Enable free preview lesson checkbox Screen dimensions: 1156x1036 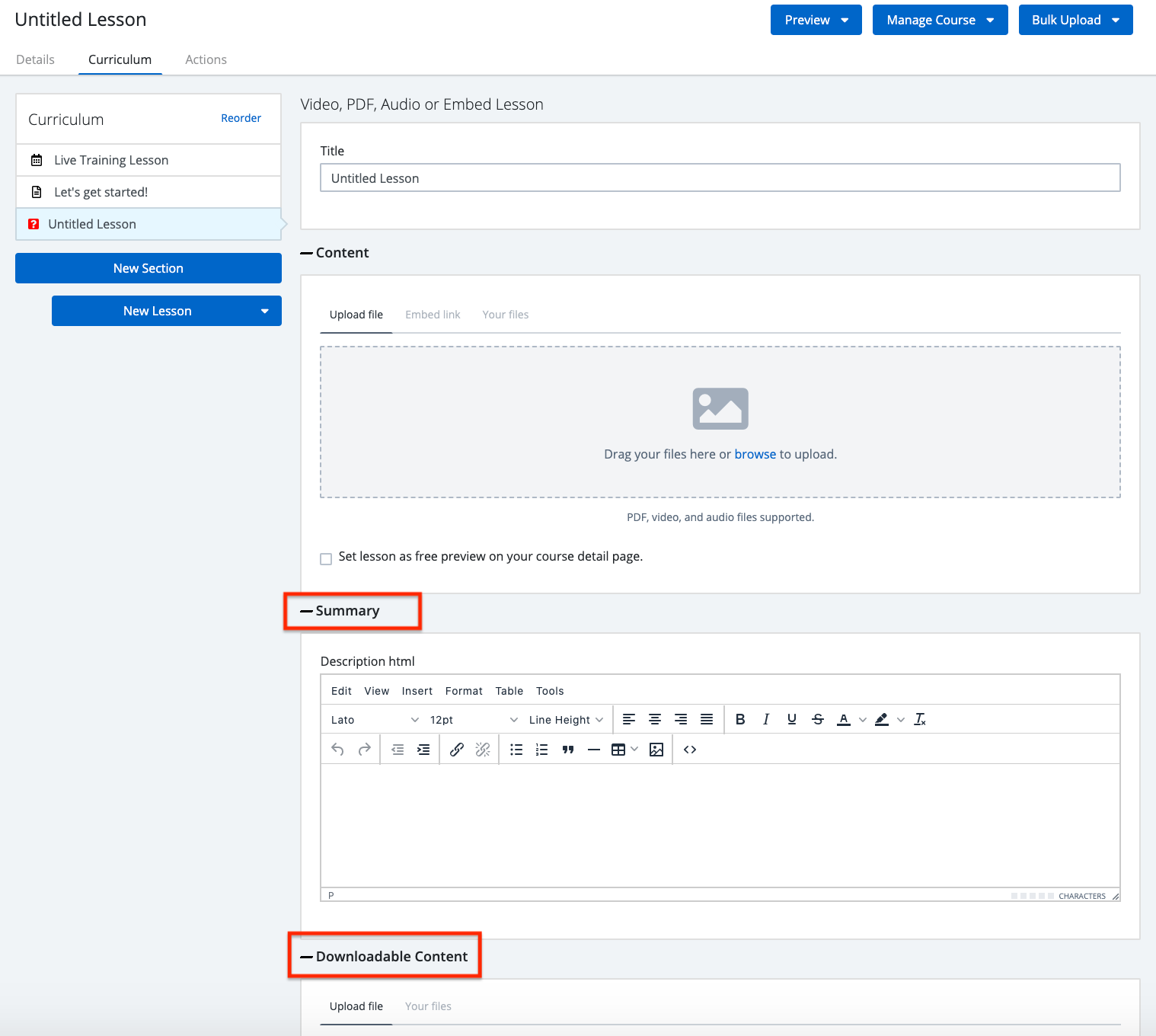(x=326, y=558)
